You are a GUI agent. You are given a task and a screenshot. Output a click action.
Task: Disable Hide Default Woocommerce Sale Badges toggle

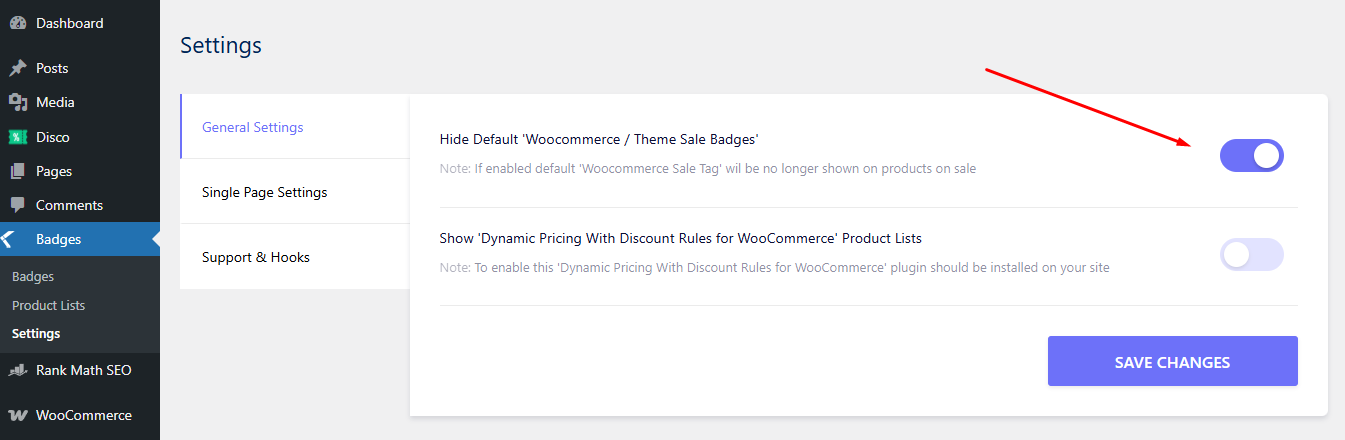click(x=1251, y=156)
